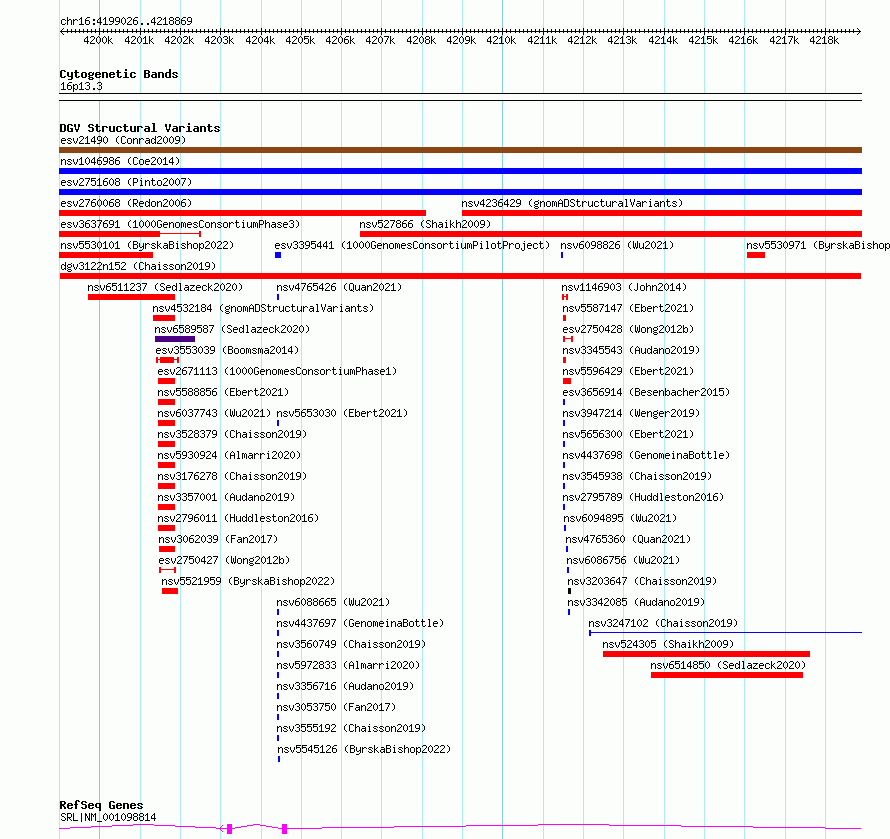Select nsv3203647 (Chaisson2019) label
The image size is (890, 839).
642,581
